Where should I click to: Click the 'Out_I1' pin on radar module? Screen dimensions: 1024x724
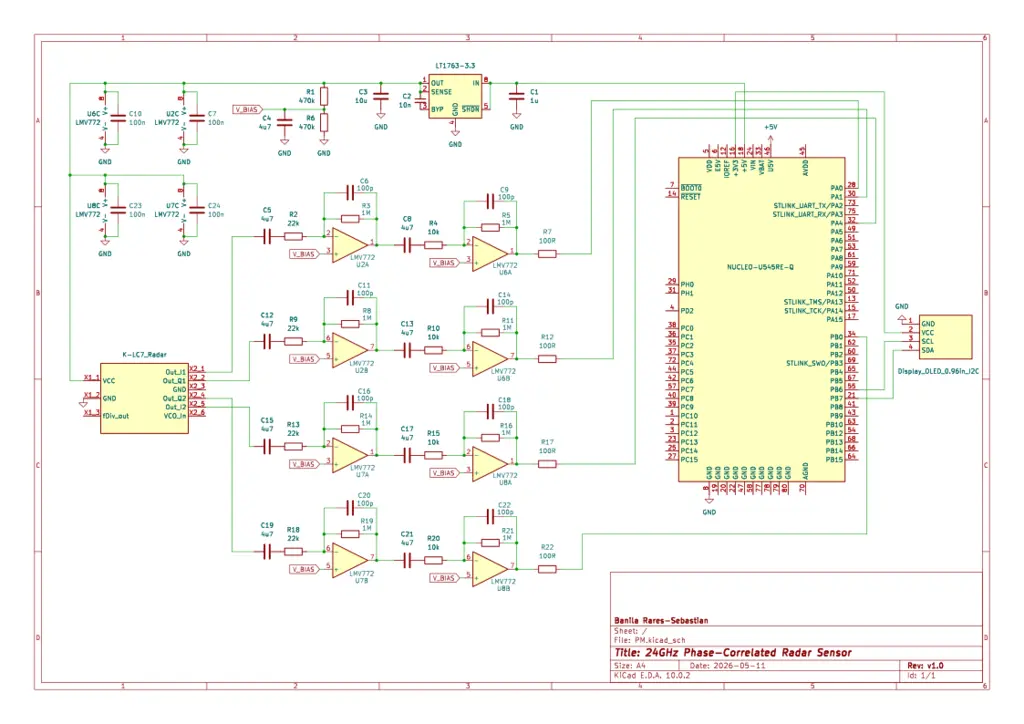pos(175,372)
